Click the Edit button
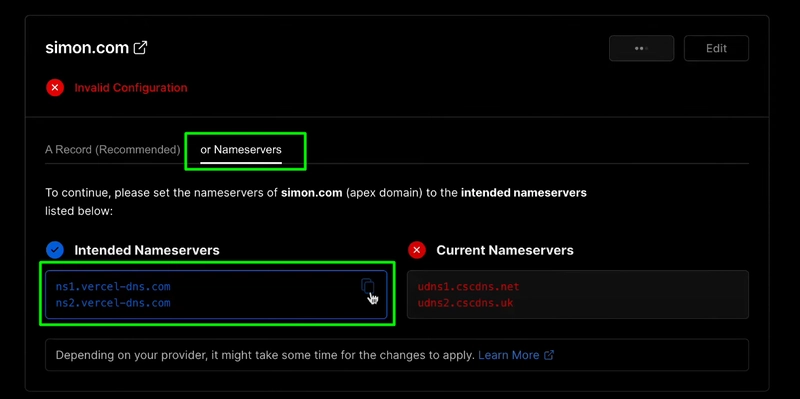Viewport: 800px width, 399px height. 716,48
